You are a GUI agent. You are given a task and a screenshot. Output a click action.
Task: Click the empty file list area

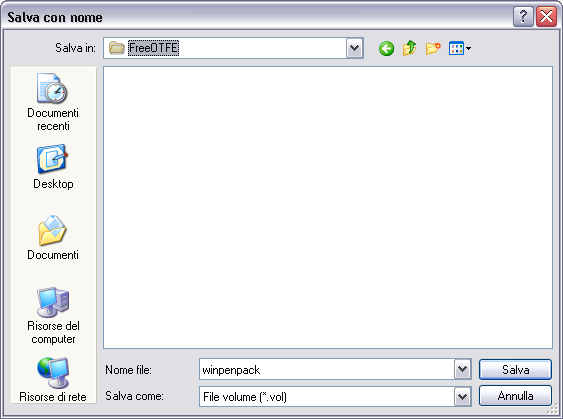[328, 207]
